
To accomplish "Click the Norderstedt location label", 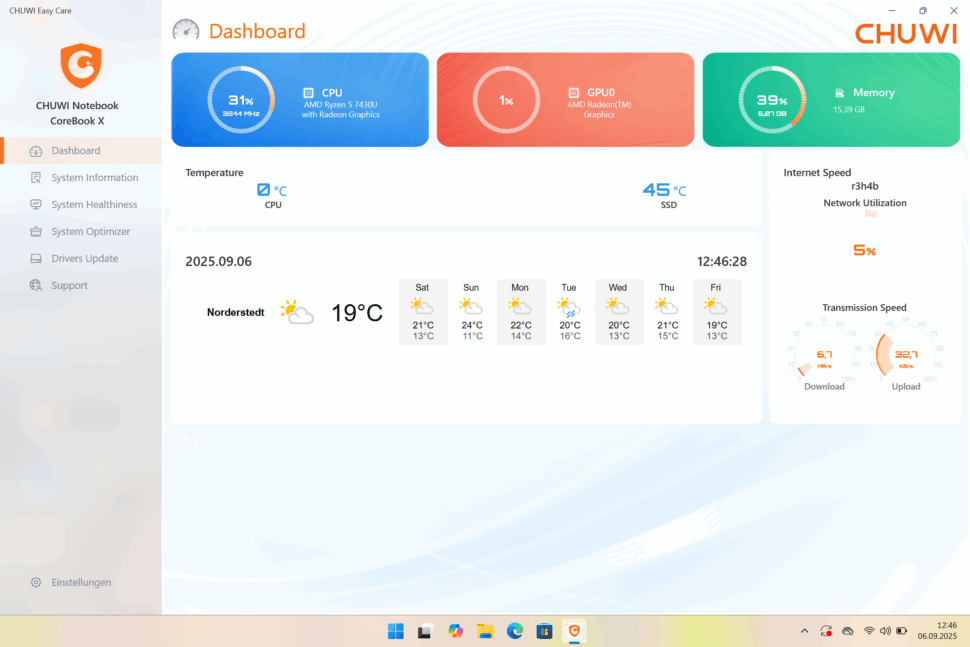I will 236,312.
